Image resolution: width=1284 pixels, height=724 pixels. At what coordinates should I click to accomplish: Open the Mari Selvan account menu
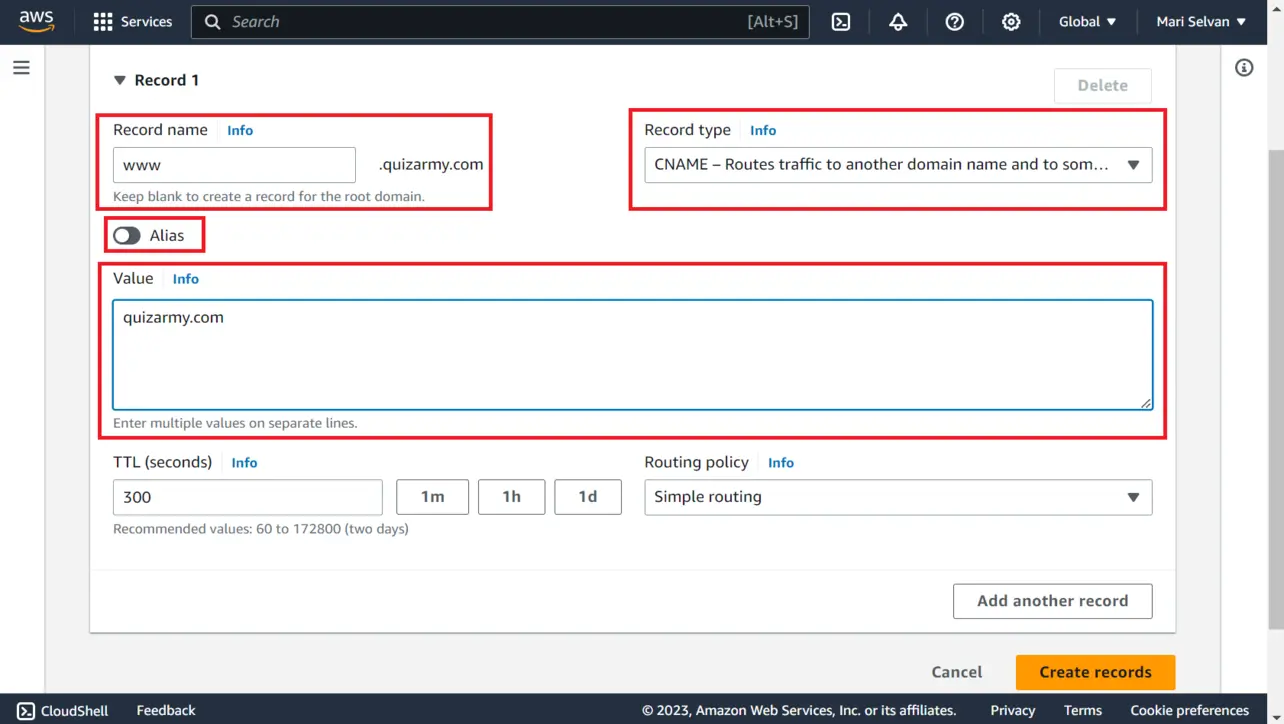tap(1201, 22)
